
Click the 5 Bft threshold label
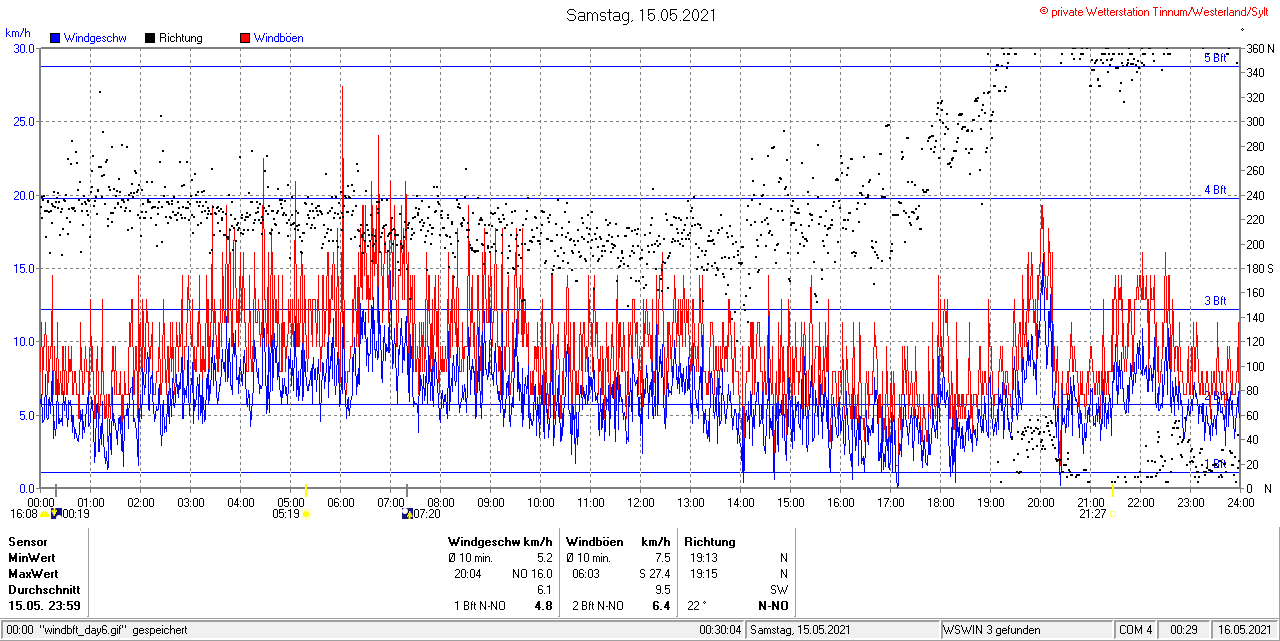1215,57
